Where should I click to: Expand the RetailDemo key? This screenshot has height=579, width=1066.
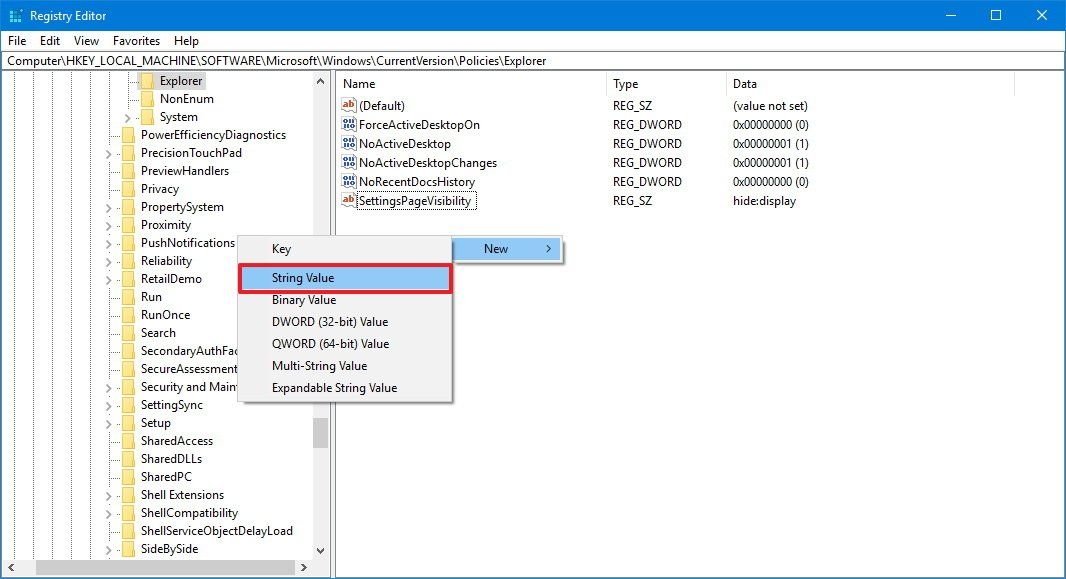point(109,279)
